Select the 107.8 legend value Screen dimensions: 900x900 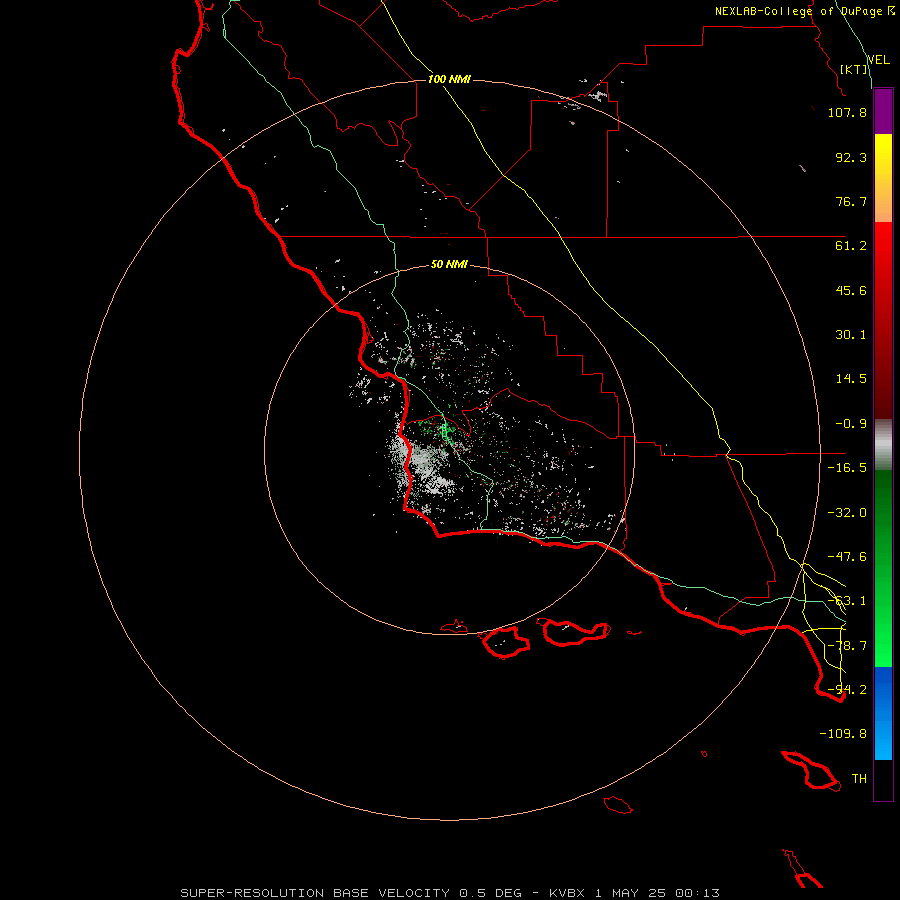coord(847,112)
